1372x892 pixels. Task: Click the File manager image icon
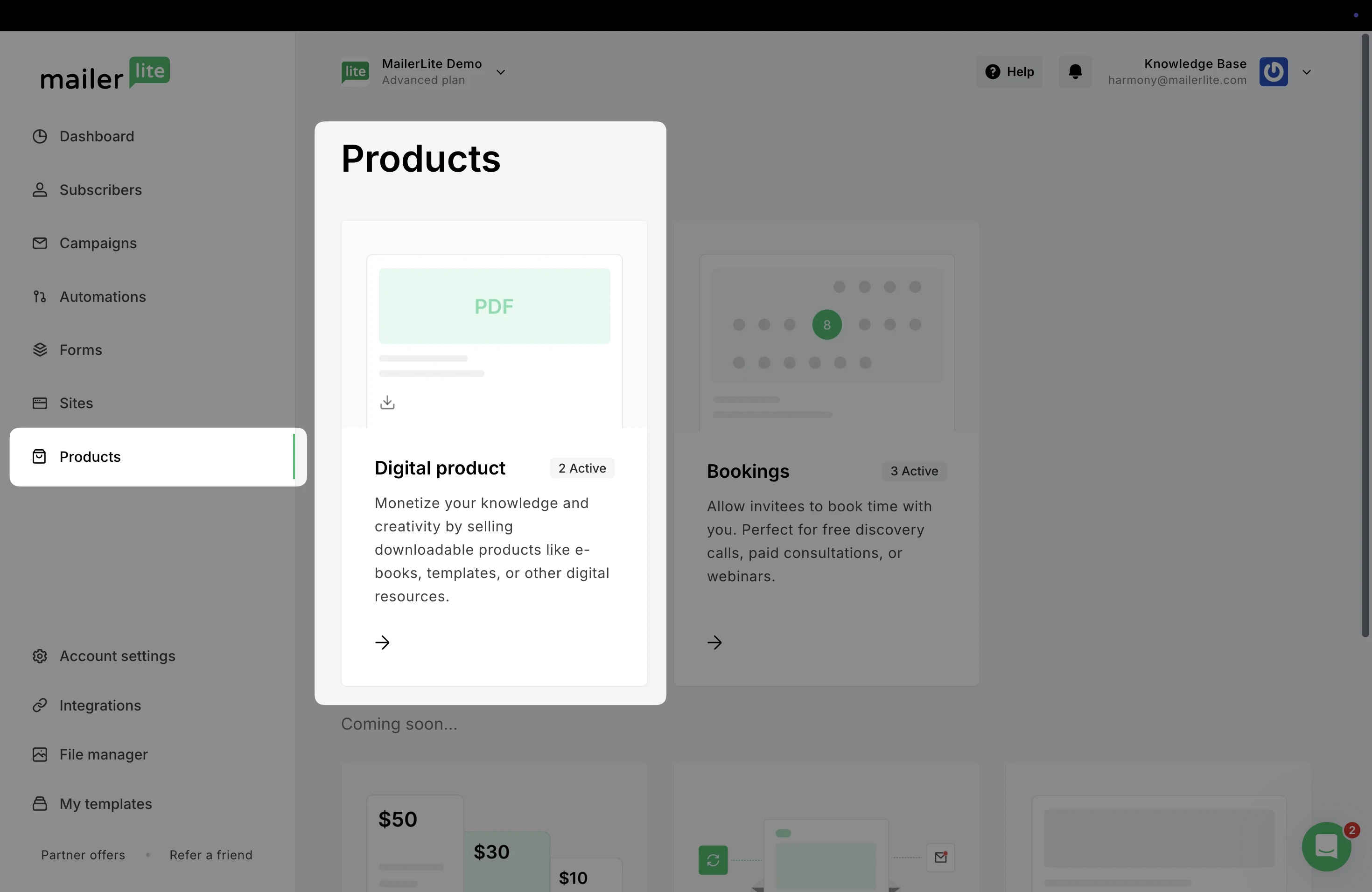click(39, 754)
